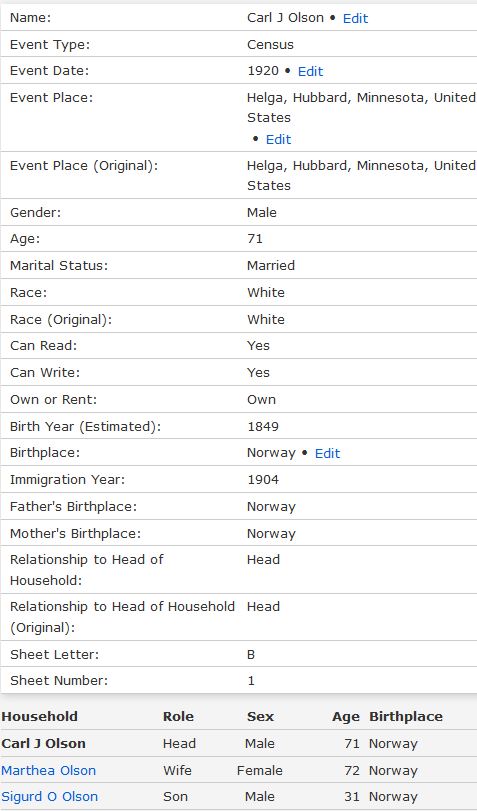Click the Father's Birthplace Norway value
Image resolution: width=477 pixels, height=811 pixels.
[x=271, y=507]
